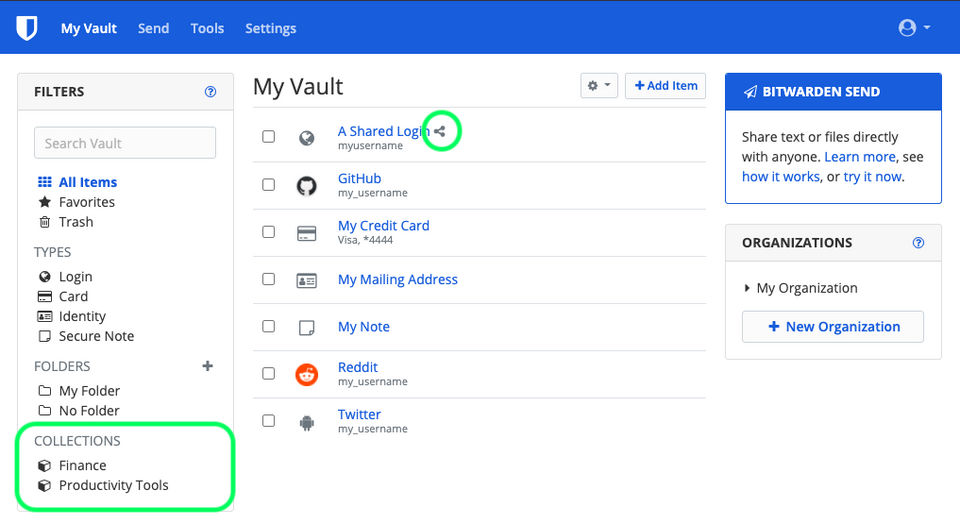This screenshot has height=525, width=960.
Task: Check the My Credit Card checkbox
Action: 268,232
